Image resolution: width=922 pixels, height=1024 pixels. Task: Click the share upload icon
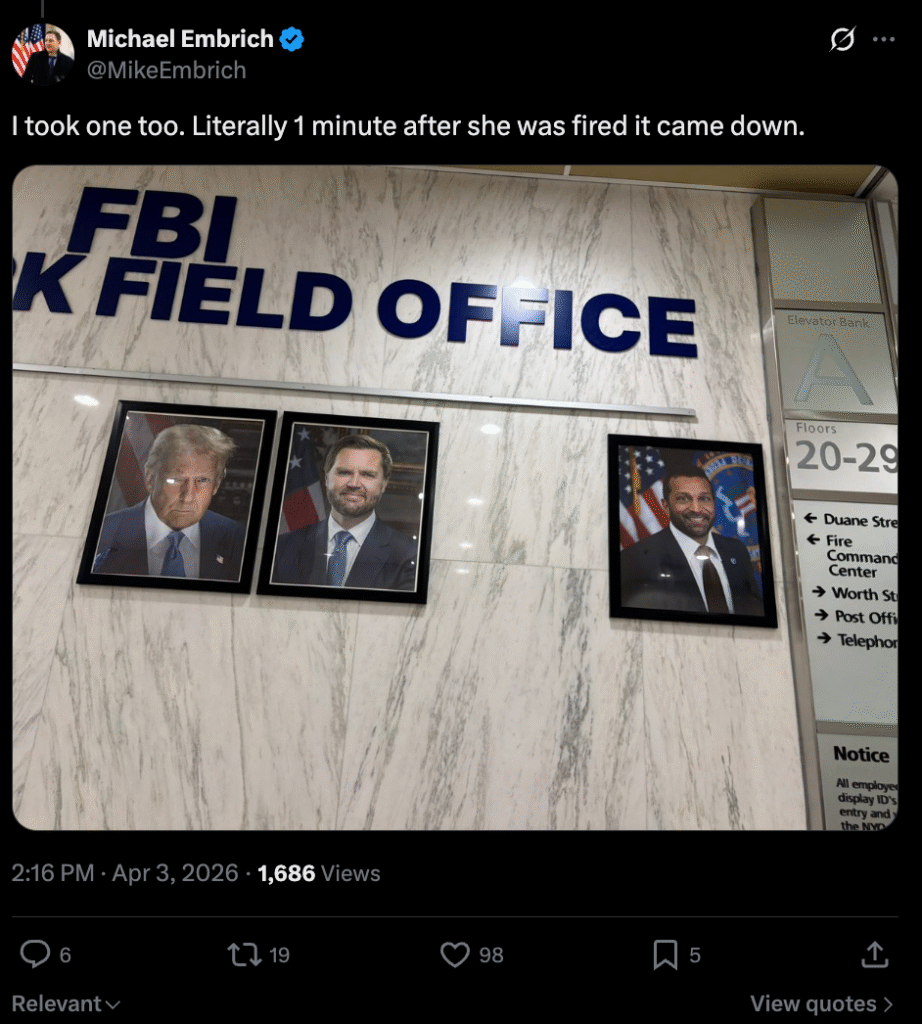tap(874, 955)
